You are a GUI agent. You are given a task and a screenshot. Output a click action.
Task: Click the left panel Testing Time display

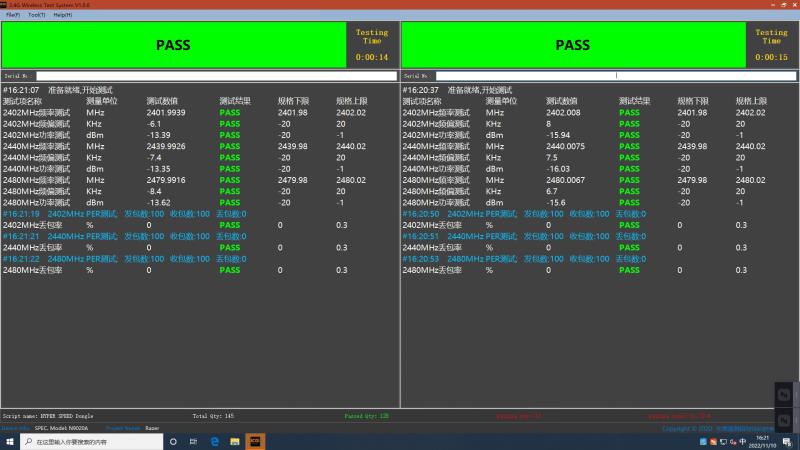pyautogui.click(x=372, y=45)
